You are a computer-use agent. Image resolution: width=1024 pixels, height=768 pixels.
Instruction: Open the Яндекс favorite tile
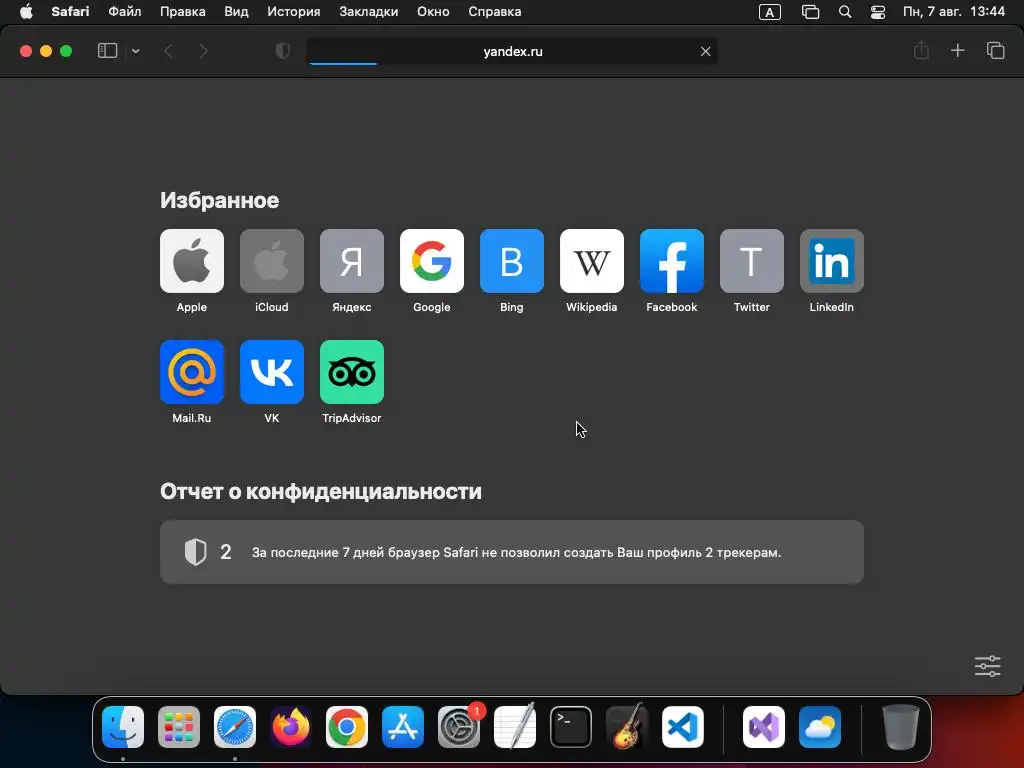351,261
